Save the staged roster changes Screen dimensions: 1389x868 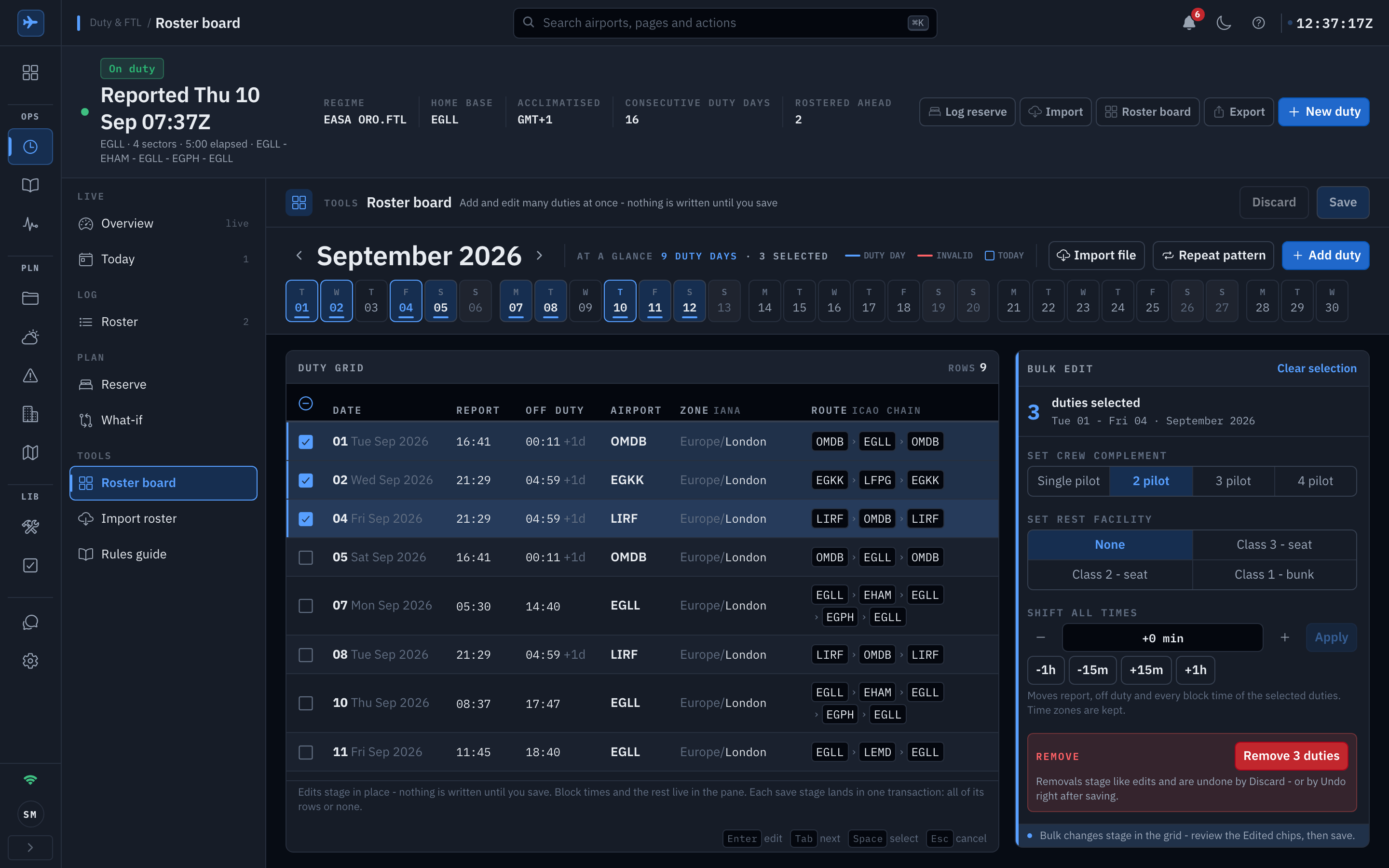click(1343, 203)
